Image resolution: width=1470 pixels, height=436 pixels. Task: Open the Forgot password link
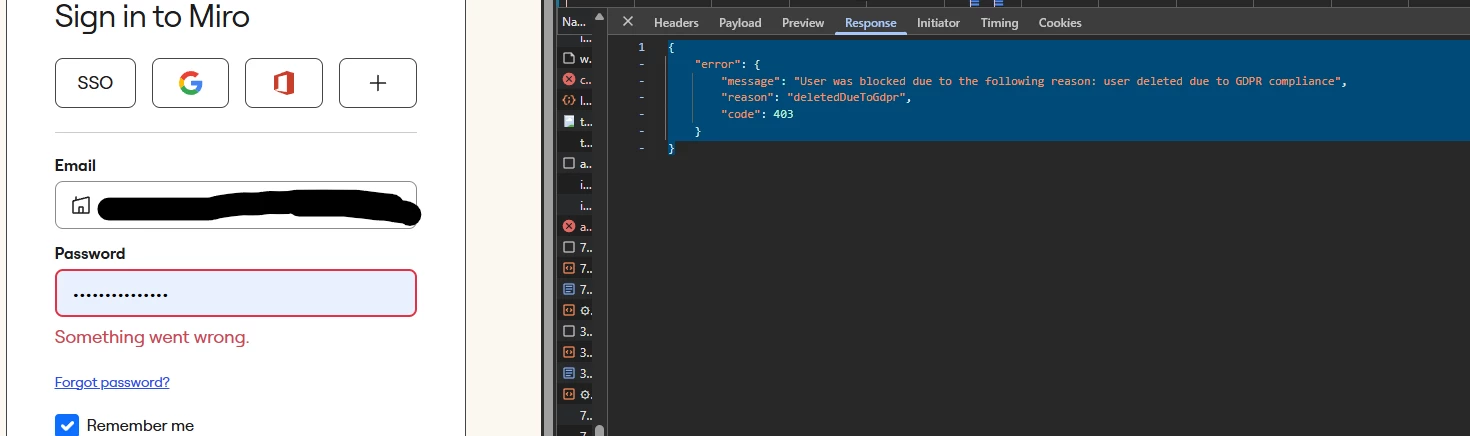point(112,382)
